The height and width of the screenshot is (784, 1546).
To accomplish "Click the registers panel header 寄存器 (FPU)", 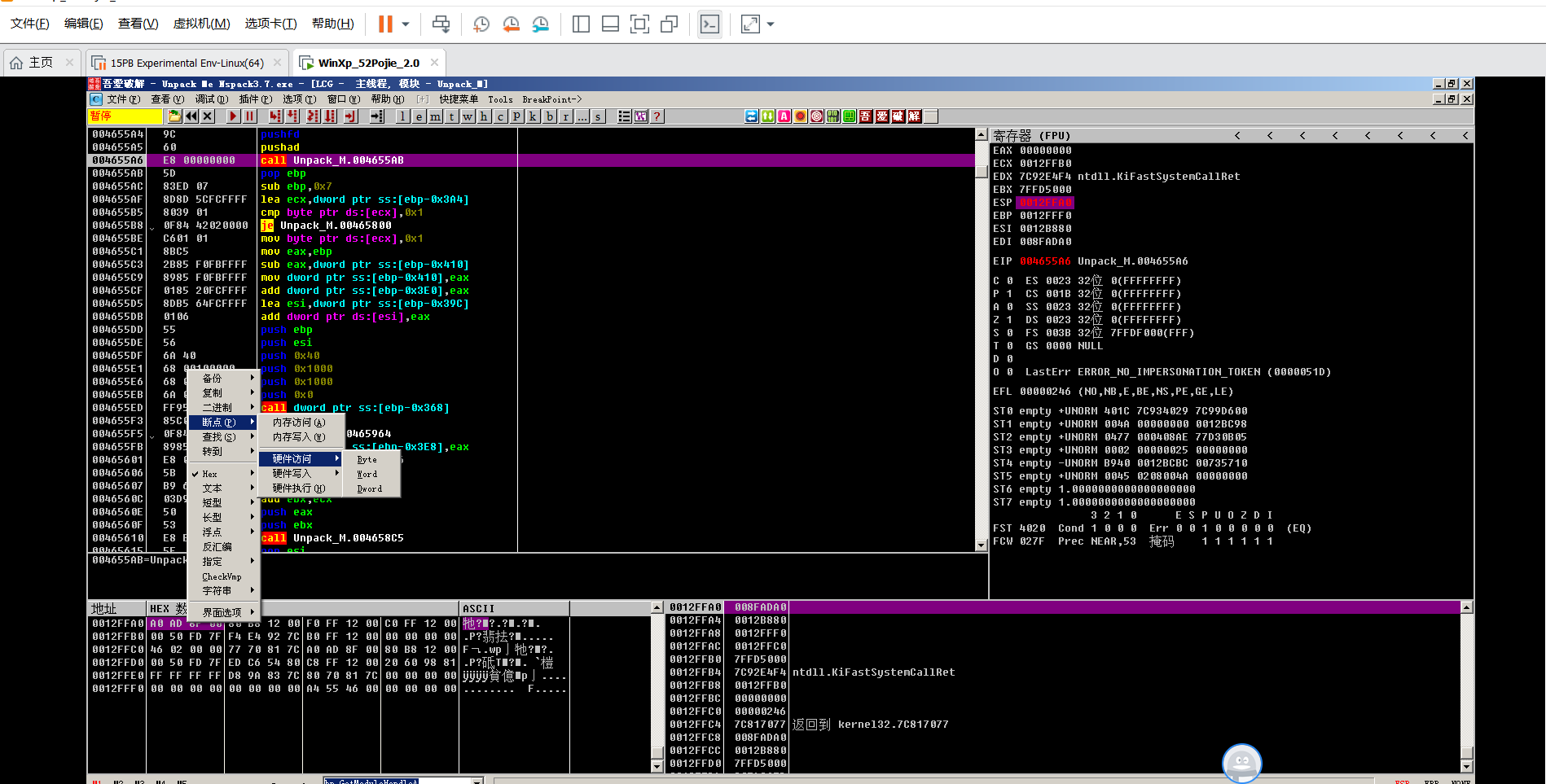I will pos(1031,135).
